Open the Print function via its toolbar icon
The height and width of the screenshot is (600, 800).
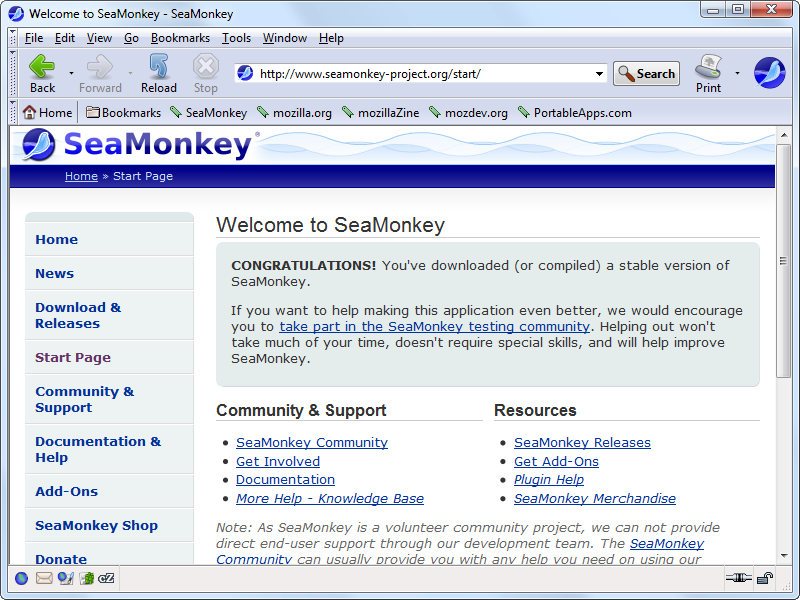tap(707, 70)
